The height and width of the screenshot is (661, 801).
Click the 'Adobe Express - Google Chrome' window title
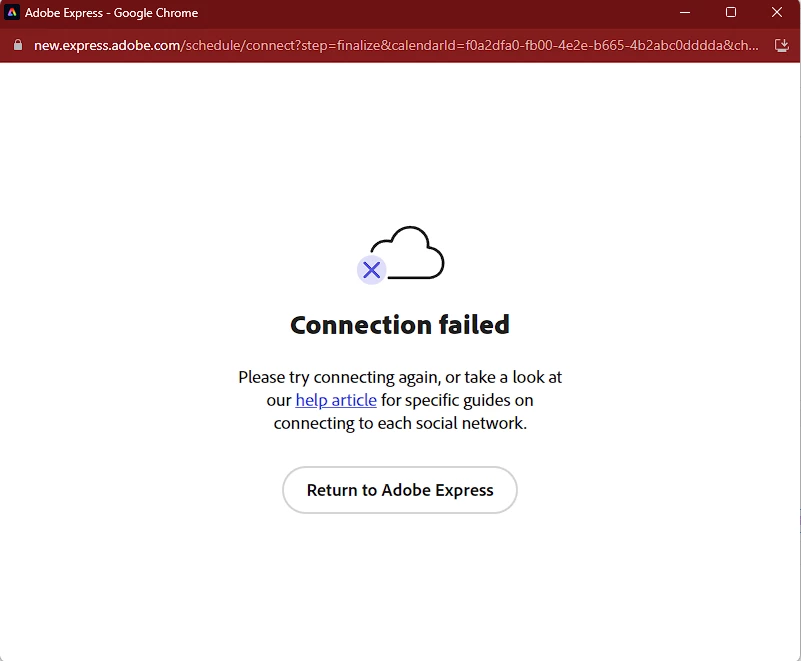tap(111, 13)
